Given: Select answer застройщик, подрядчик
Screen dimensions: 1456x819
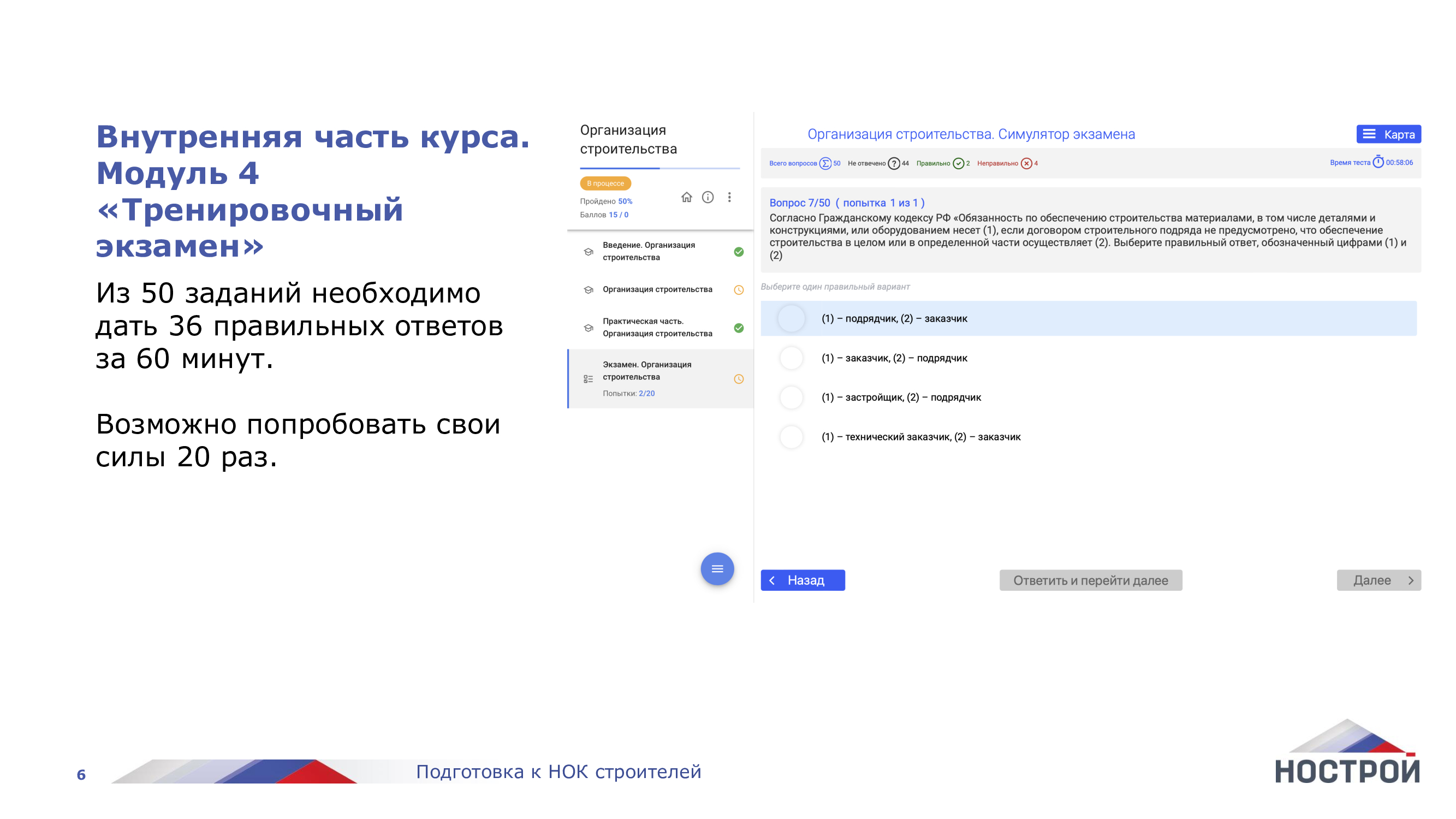Looking at the screenshot, I should tap(1089, 397).
